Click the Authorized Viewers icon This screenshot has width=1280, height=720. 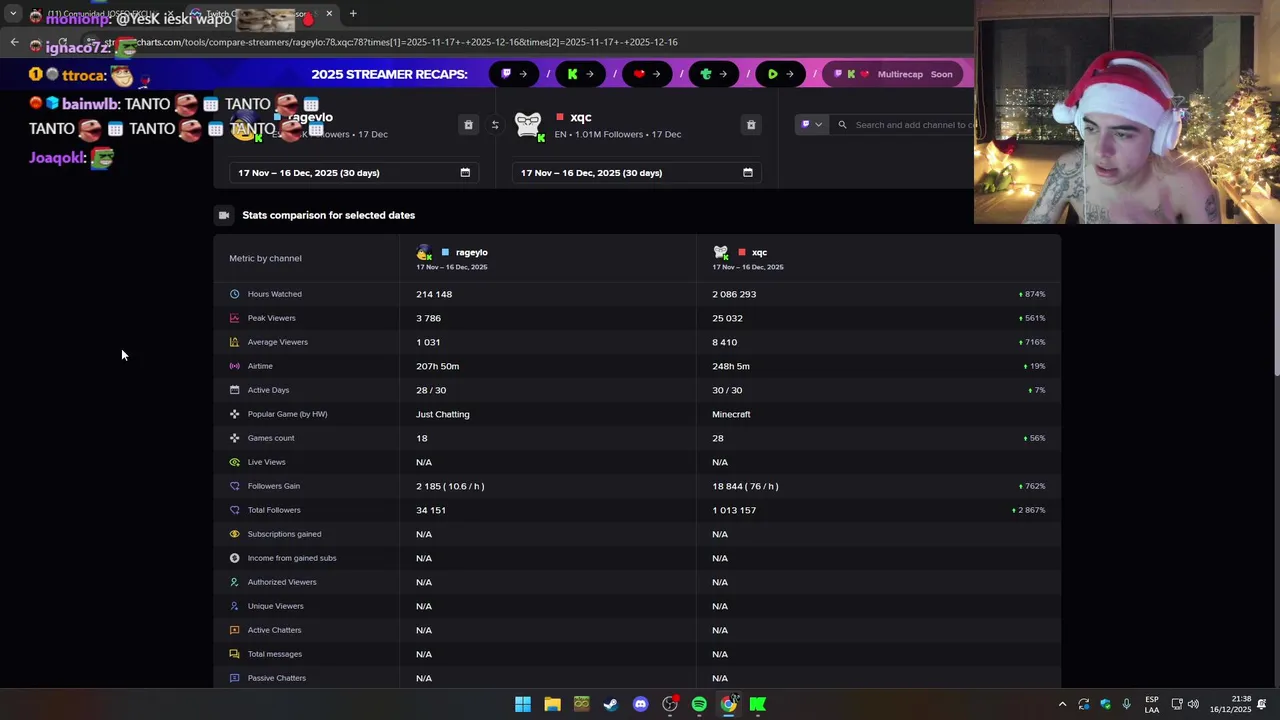234,582
